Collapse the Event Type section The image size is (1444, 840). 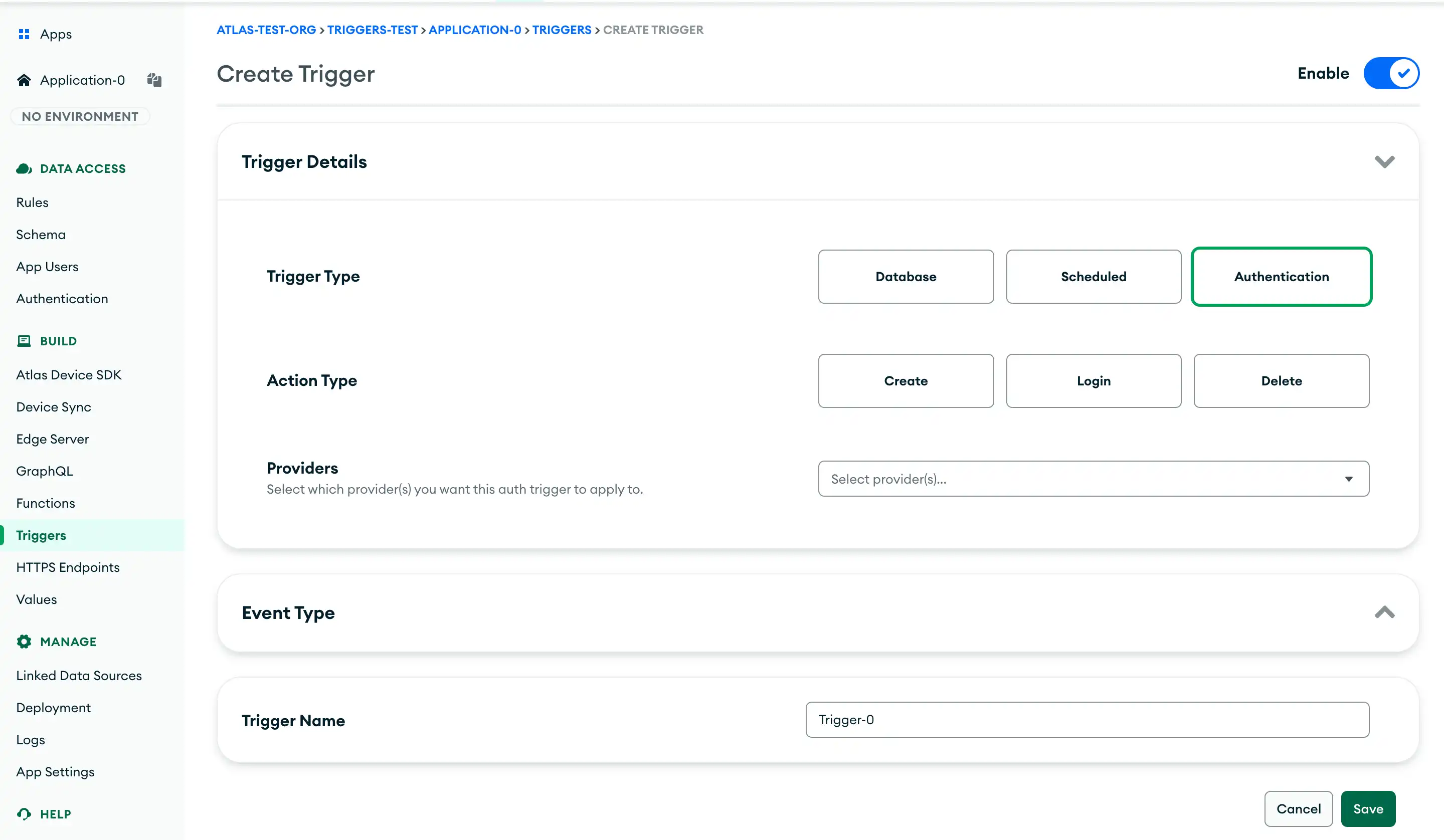click(1384, 612)
